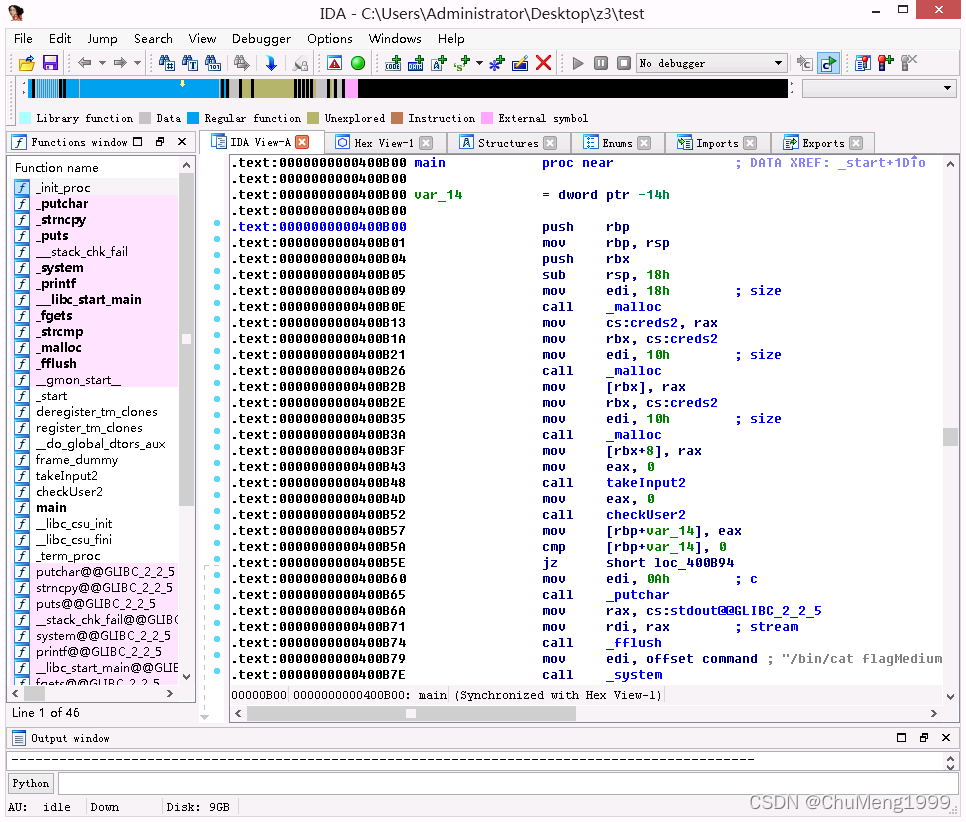This screenshot has height=822, width=966.
Task: Jump back with the left arrow icon
Action: [x=85, y=63]
